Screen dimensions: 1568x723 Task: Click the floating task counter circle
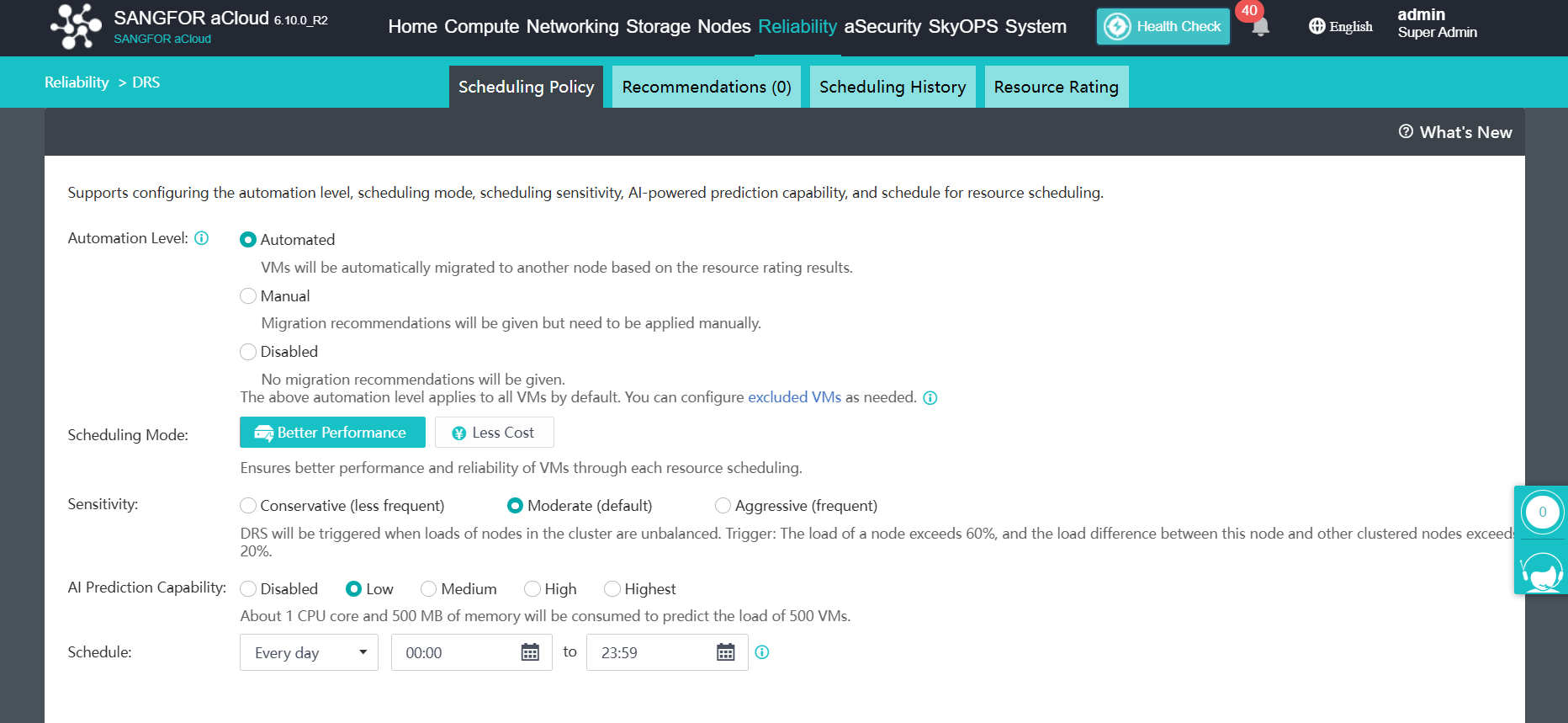click(x=1542, y=512)
